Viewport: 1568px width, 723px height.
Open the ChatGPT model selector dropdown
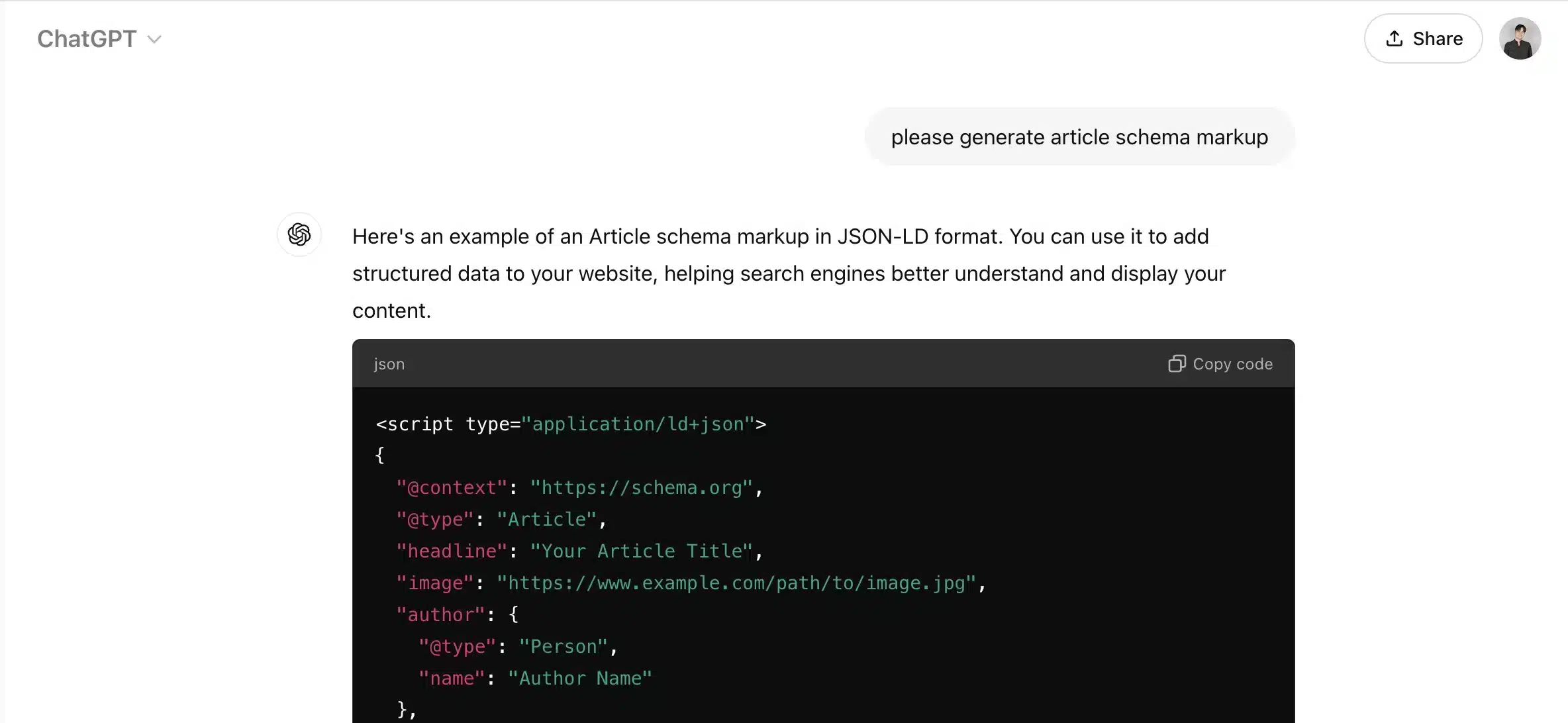(99, 38)
